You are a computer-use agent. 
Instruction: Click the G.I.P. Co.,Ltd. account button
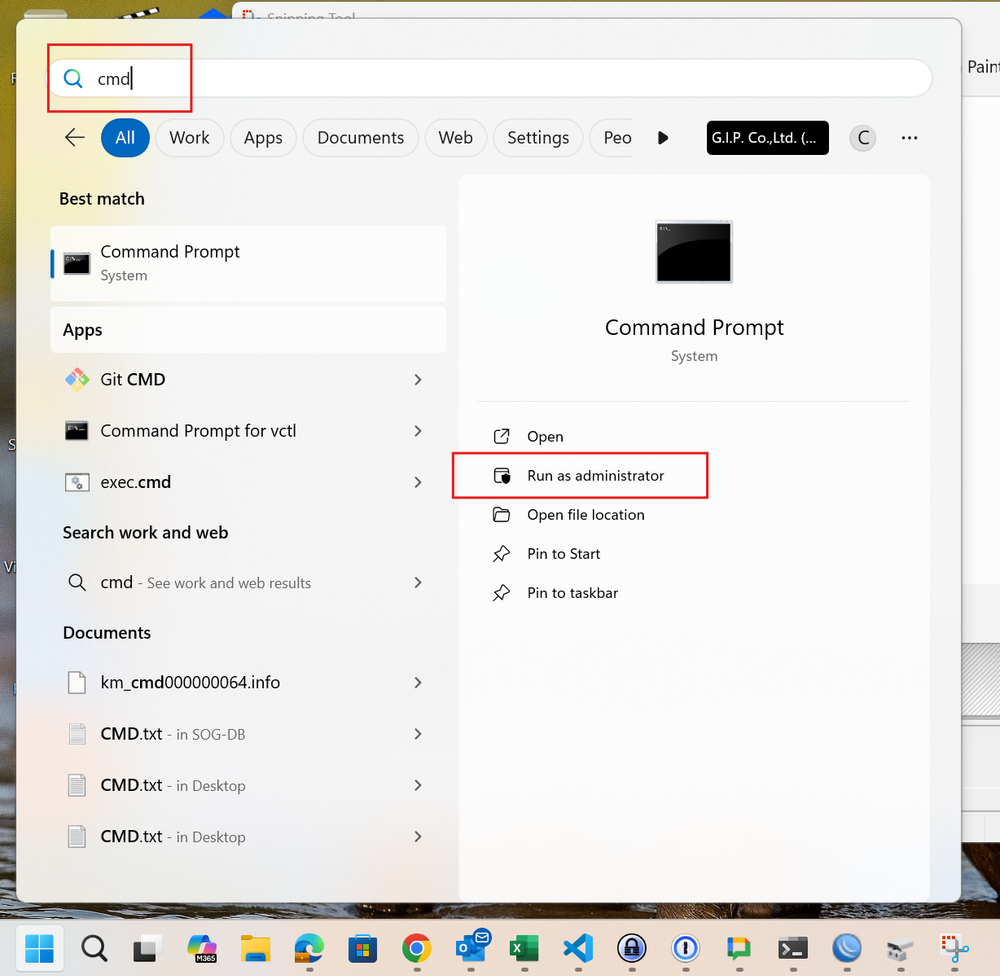pos(767,138)
